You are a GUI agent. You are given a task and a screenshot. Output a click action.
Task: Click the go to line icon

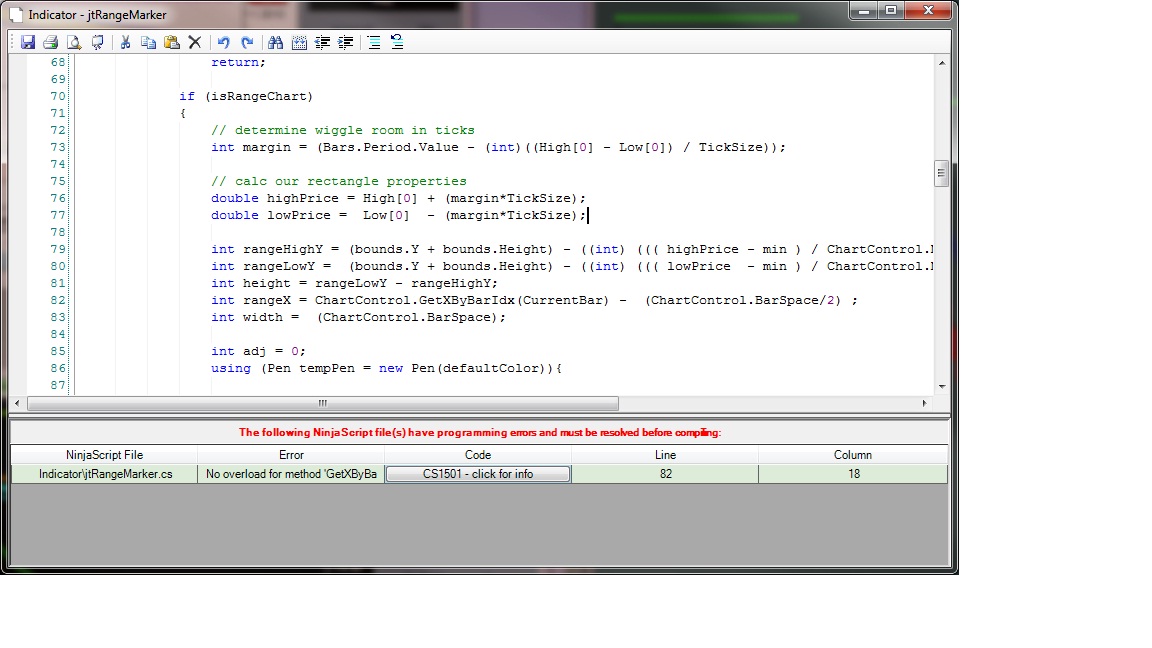299,43
